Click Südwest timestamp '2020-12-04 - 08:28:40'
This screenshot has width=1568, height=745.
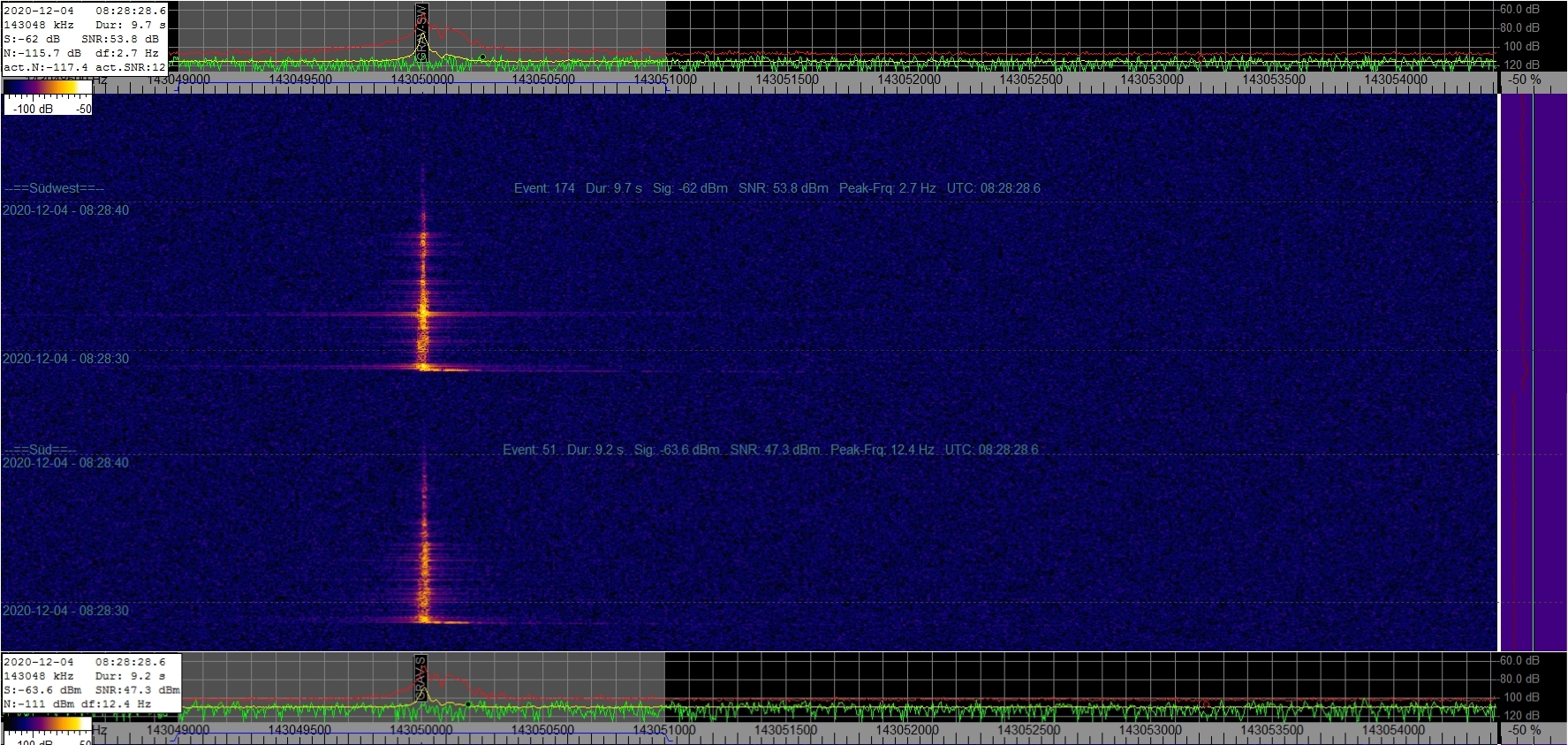(65, 210)
